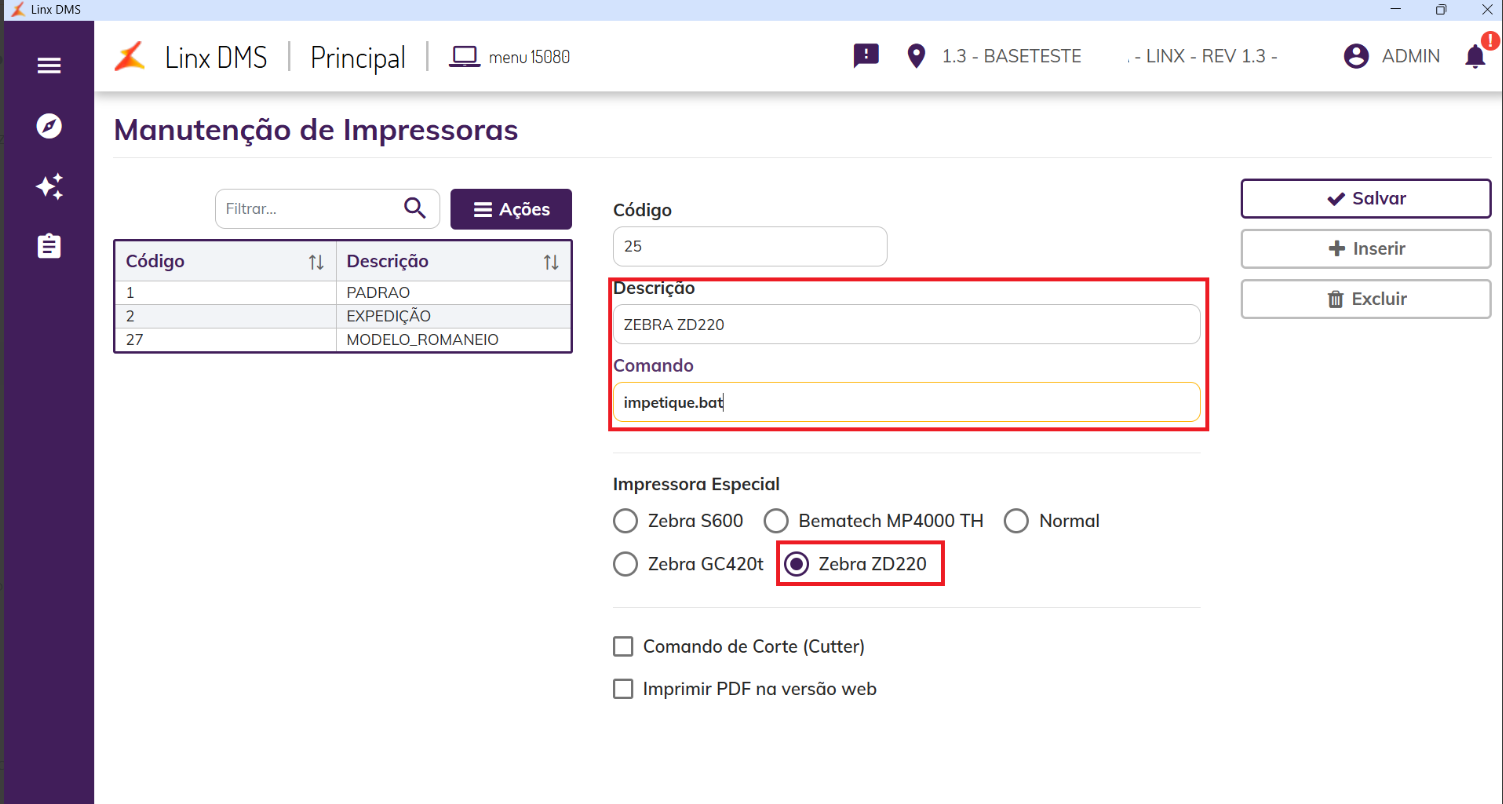Viewport: 1503px width, 804px height.
Task: Click the ADMIN user avatar icon
Action: (x=1356, y=56)
